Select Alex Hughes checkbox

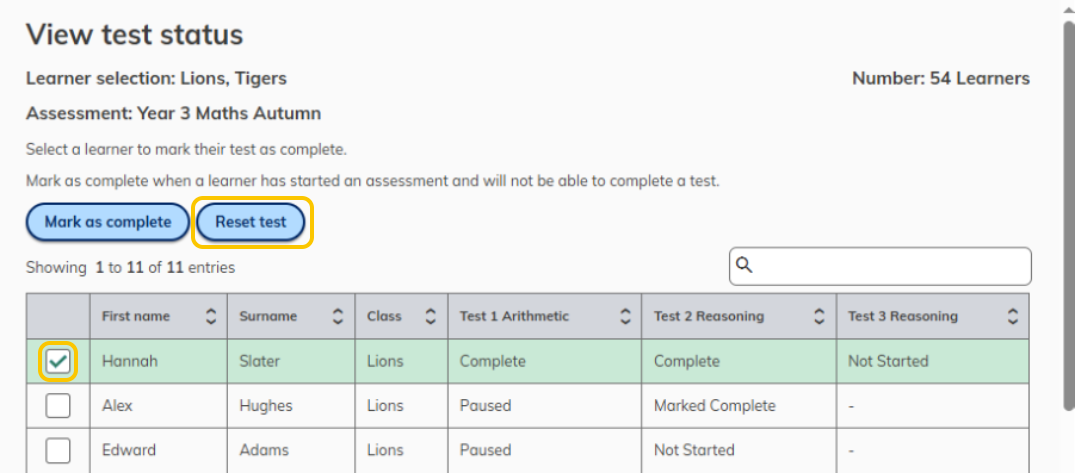pyautogui.click(x=58, y=406)
